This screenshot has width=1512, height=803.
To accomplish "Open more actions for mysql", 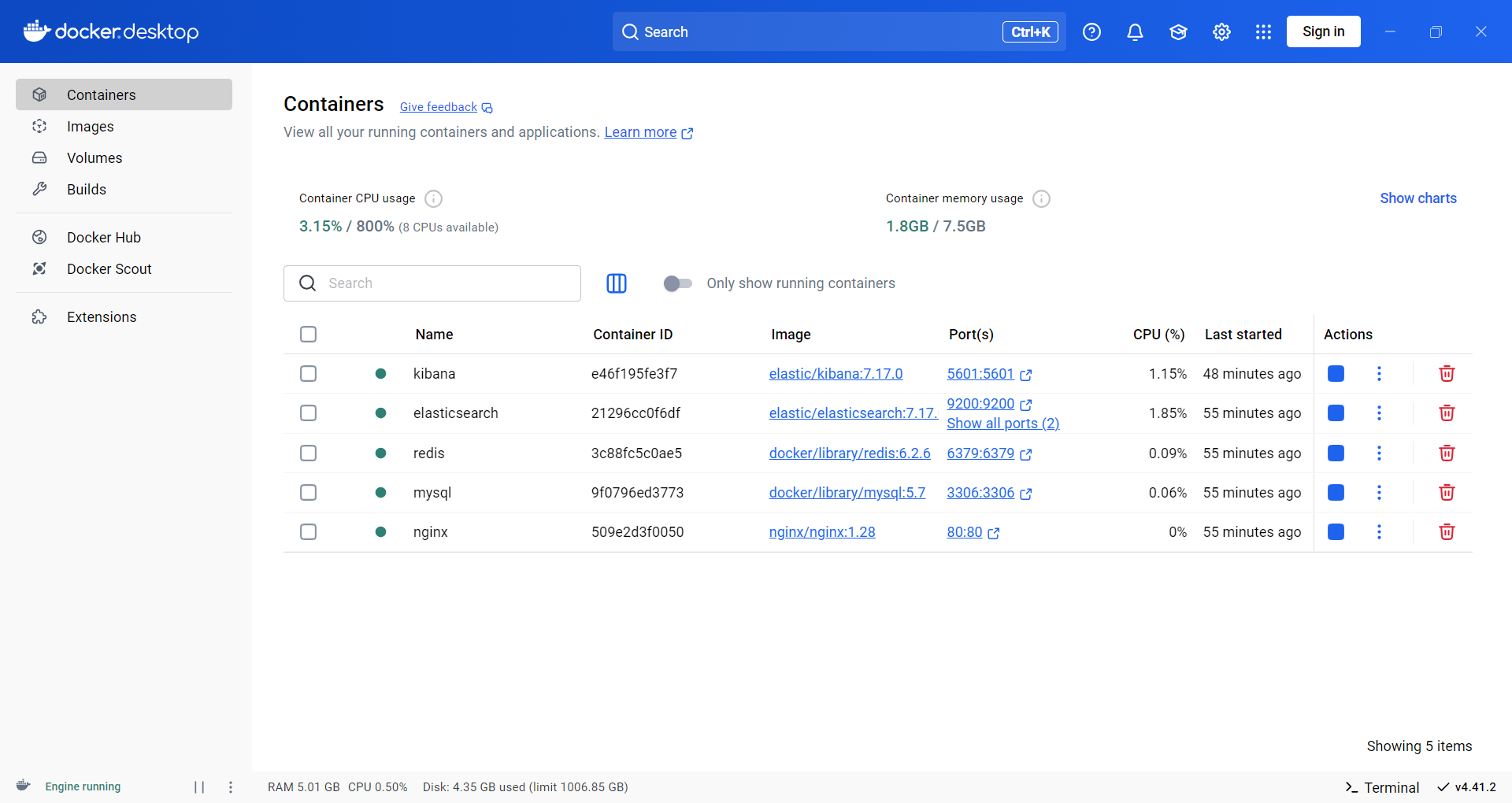I will pyautogui.click(x=1379, y=493).
